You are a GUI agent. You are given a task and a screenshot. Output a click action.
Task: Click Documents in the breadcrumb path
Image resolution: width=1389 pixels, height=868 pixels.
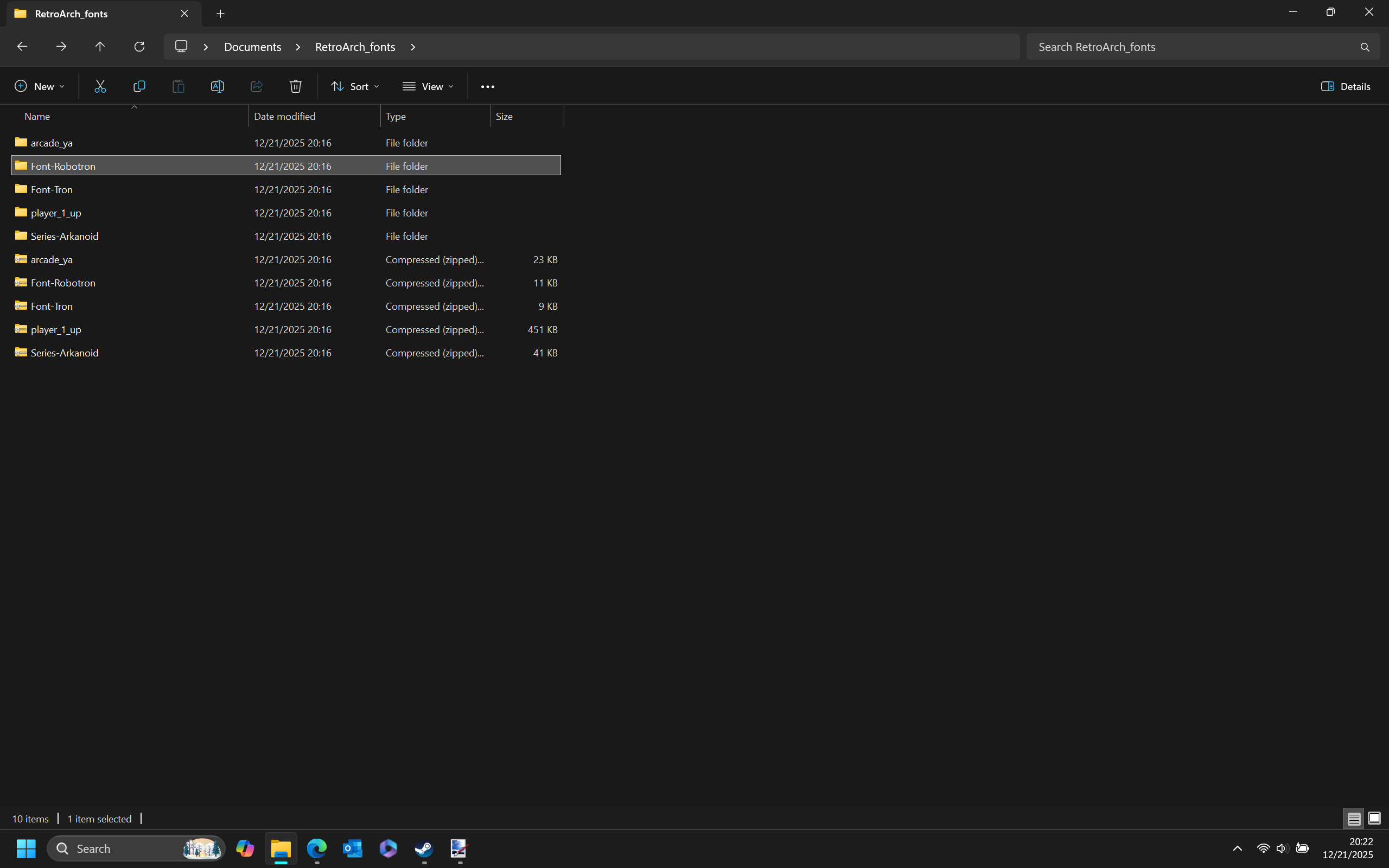click(x=252, y=47)
